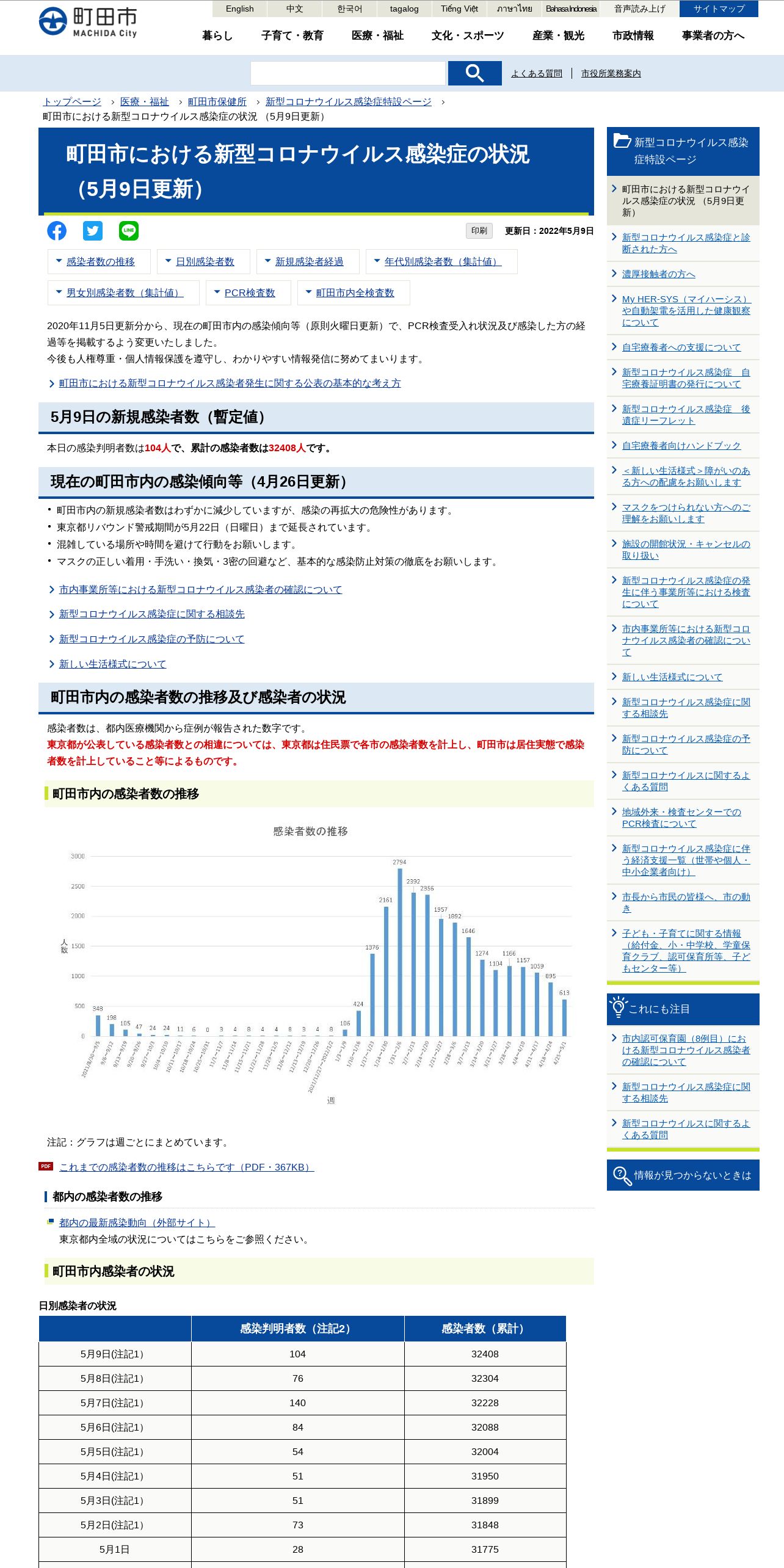Click inside the site search field
Viewport: 784px width, 1568px height.
[x=347, y=73]
